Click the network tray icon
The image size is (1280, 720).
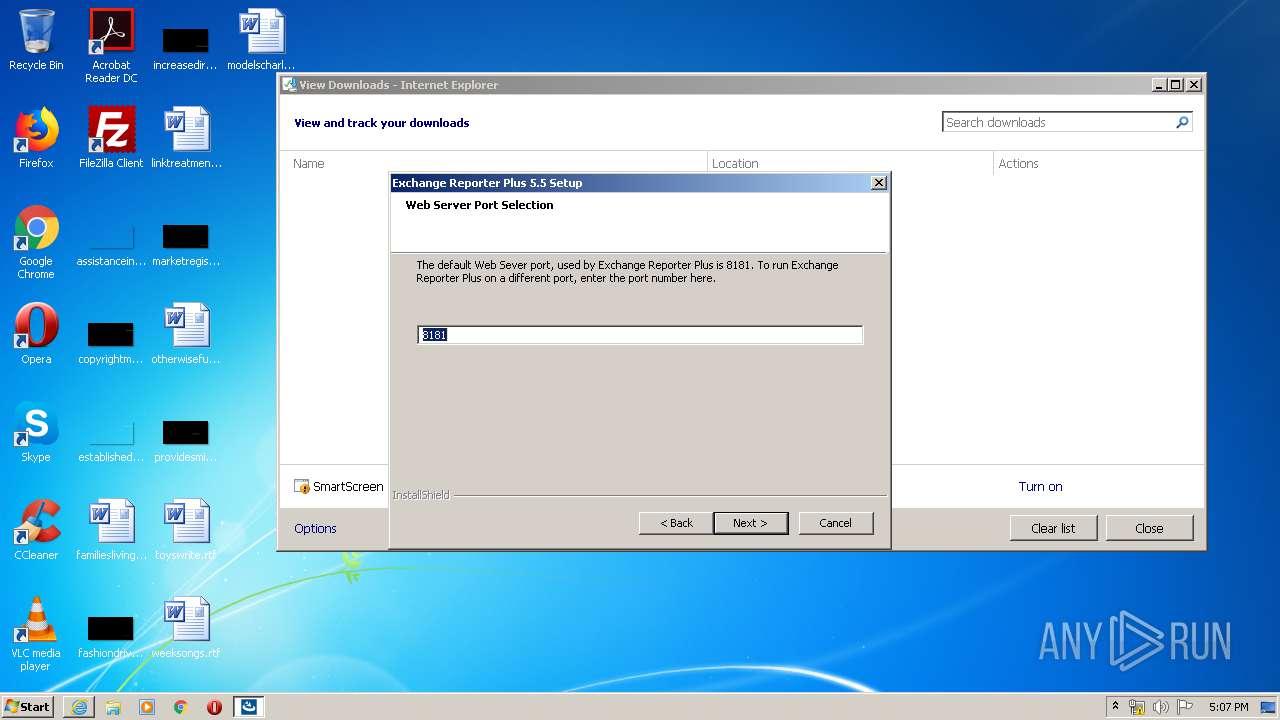[1137, 707]
